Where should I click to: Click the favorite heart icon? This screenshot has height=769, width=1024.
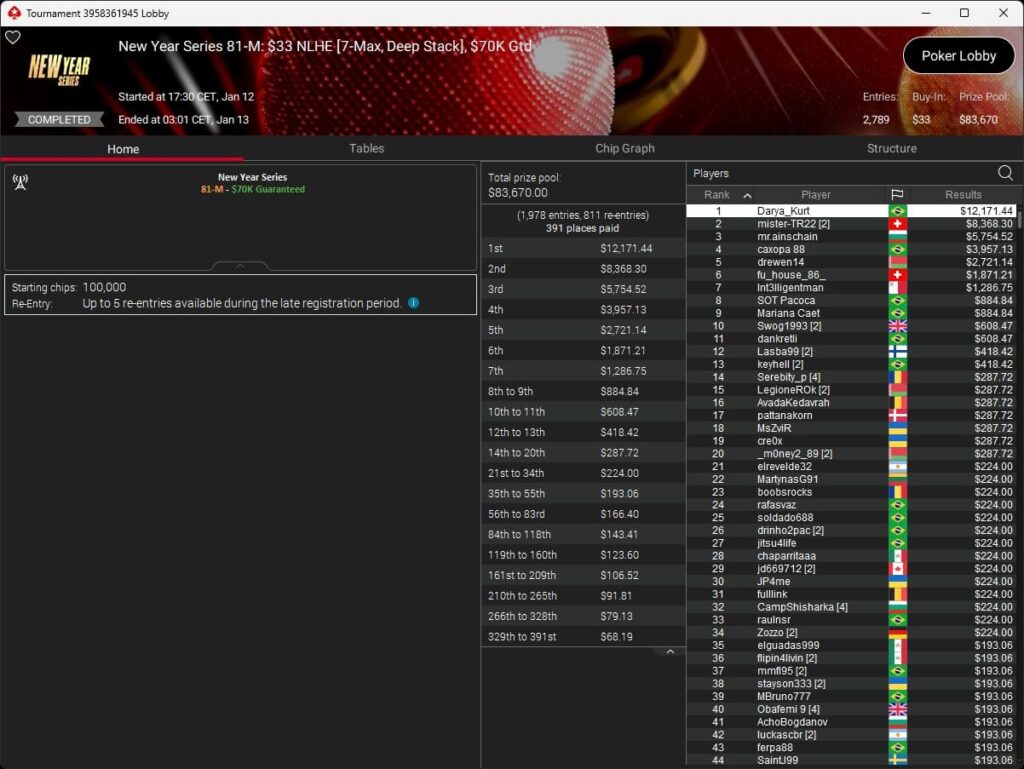tap(13, 38)
